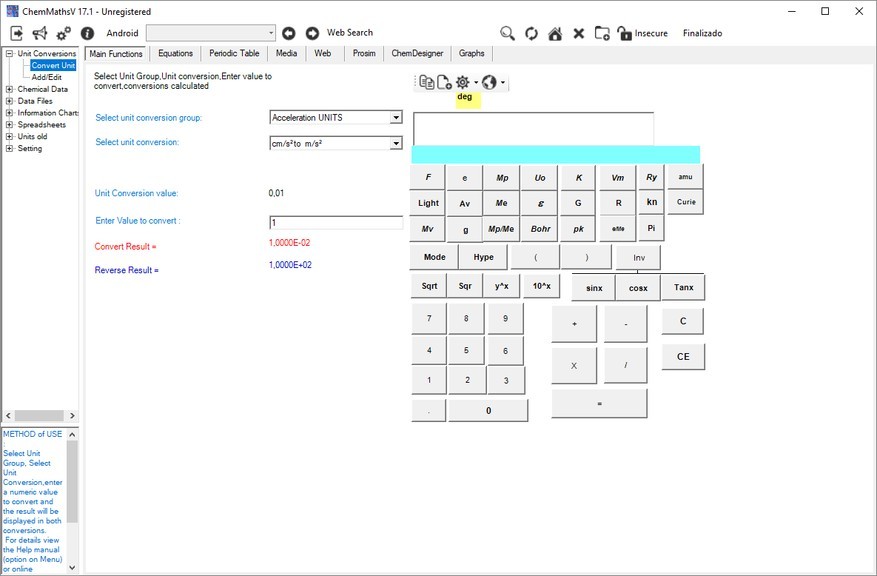Image resolution: width=877 pixels, height=576 pixels.
Task: Click the equals button
Action: tap(599, 404)
